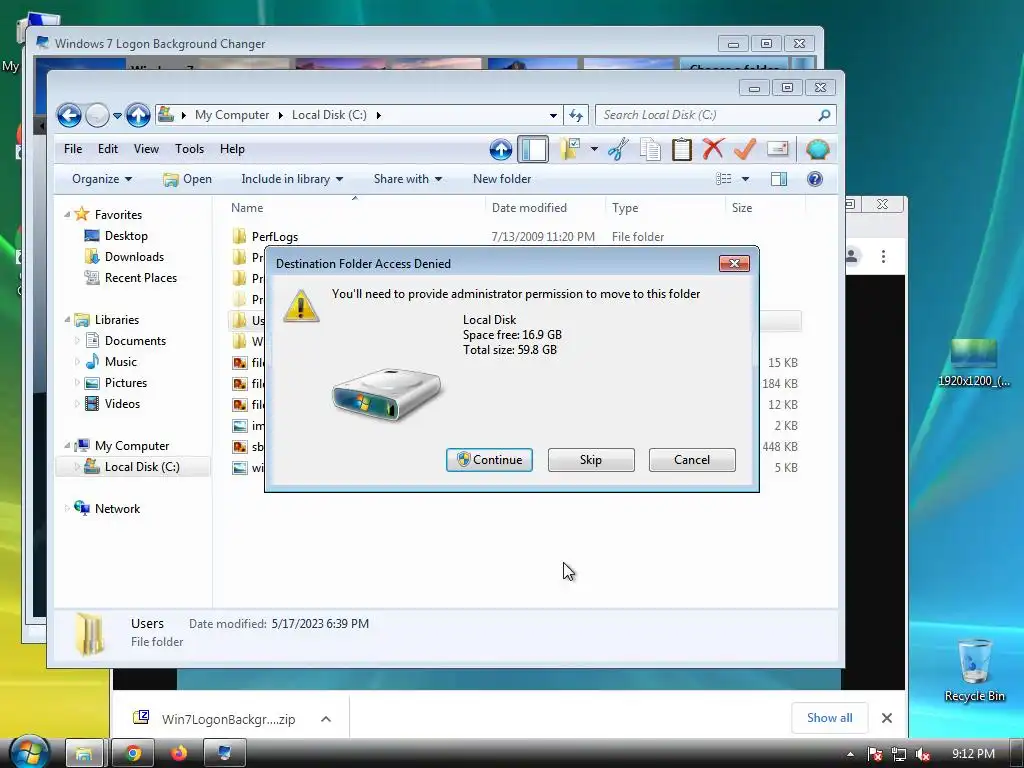Screen dimensions: 1024x768
Task: Open Recycle Bin desktop icon
Action: click(x=974, y=670)
